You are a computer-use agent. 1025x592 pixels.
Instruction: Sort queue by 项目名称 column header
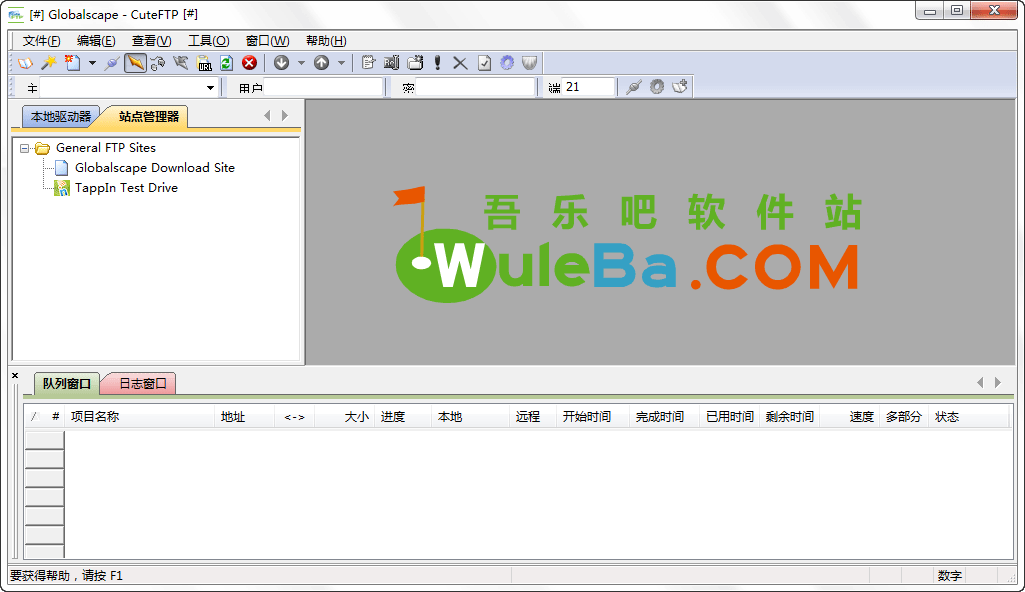point(140,417)
